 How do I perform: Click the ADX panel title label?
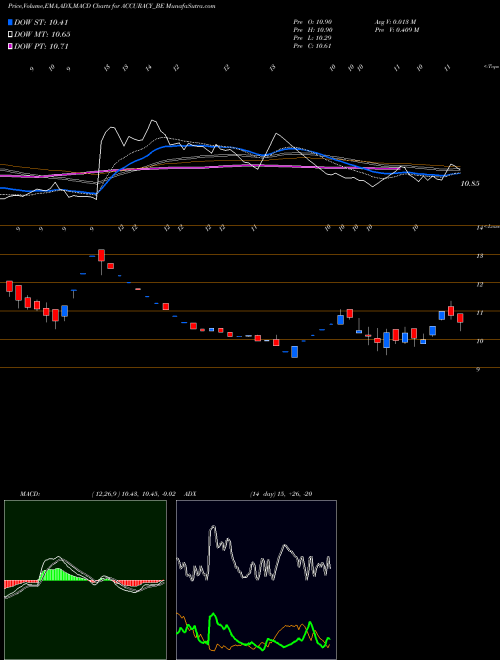[190, 494]
